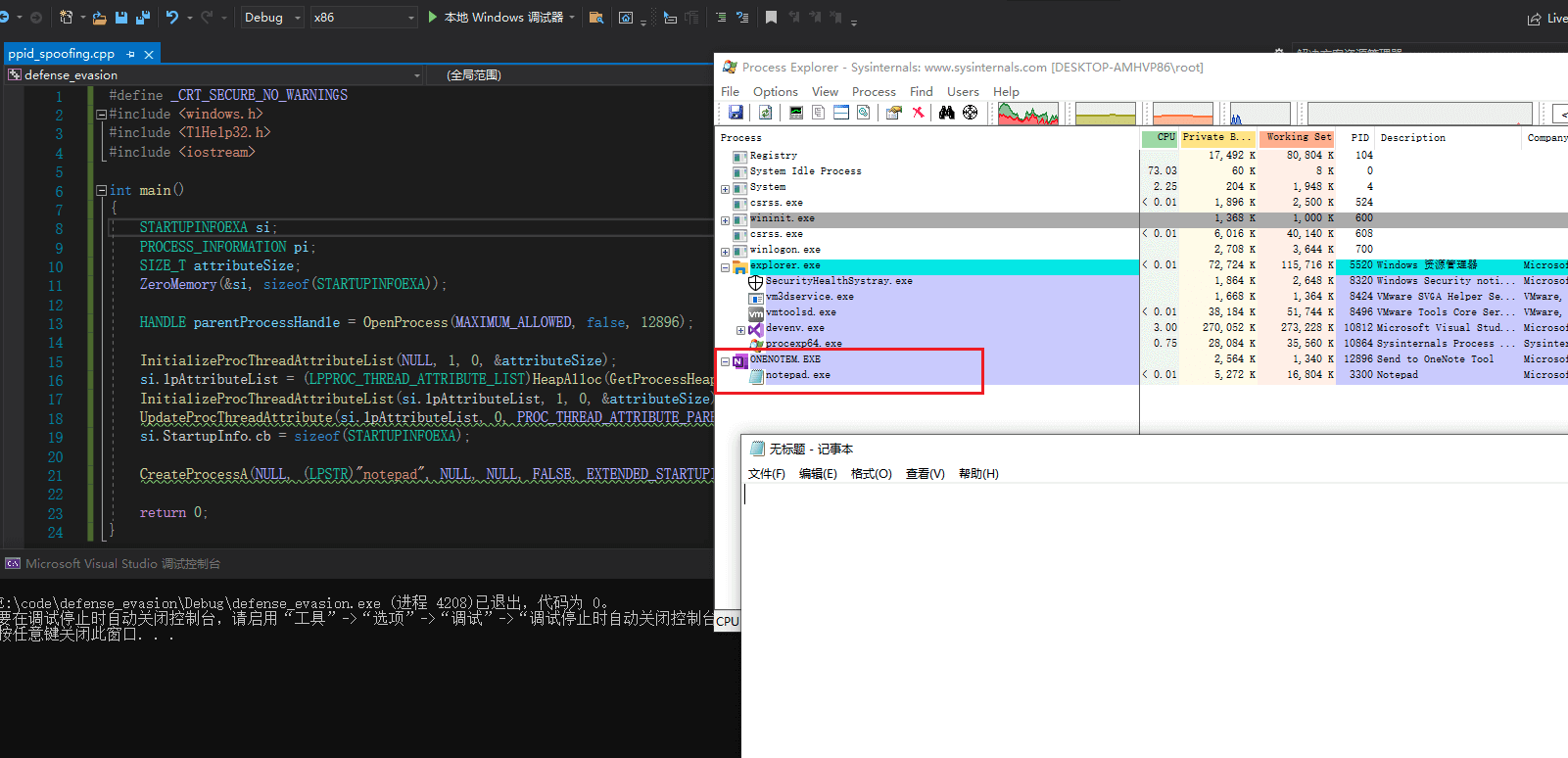
Task: Open Help menu in Process Explorer
Action: pos(1006,91)
